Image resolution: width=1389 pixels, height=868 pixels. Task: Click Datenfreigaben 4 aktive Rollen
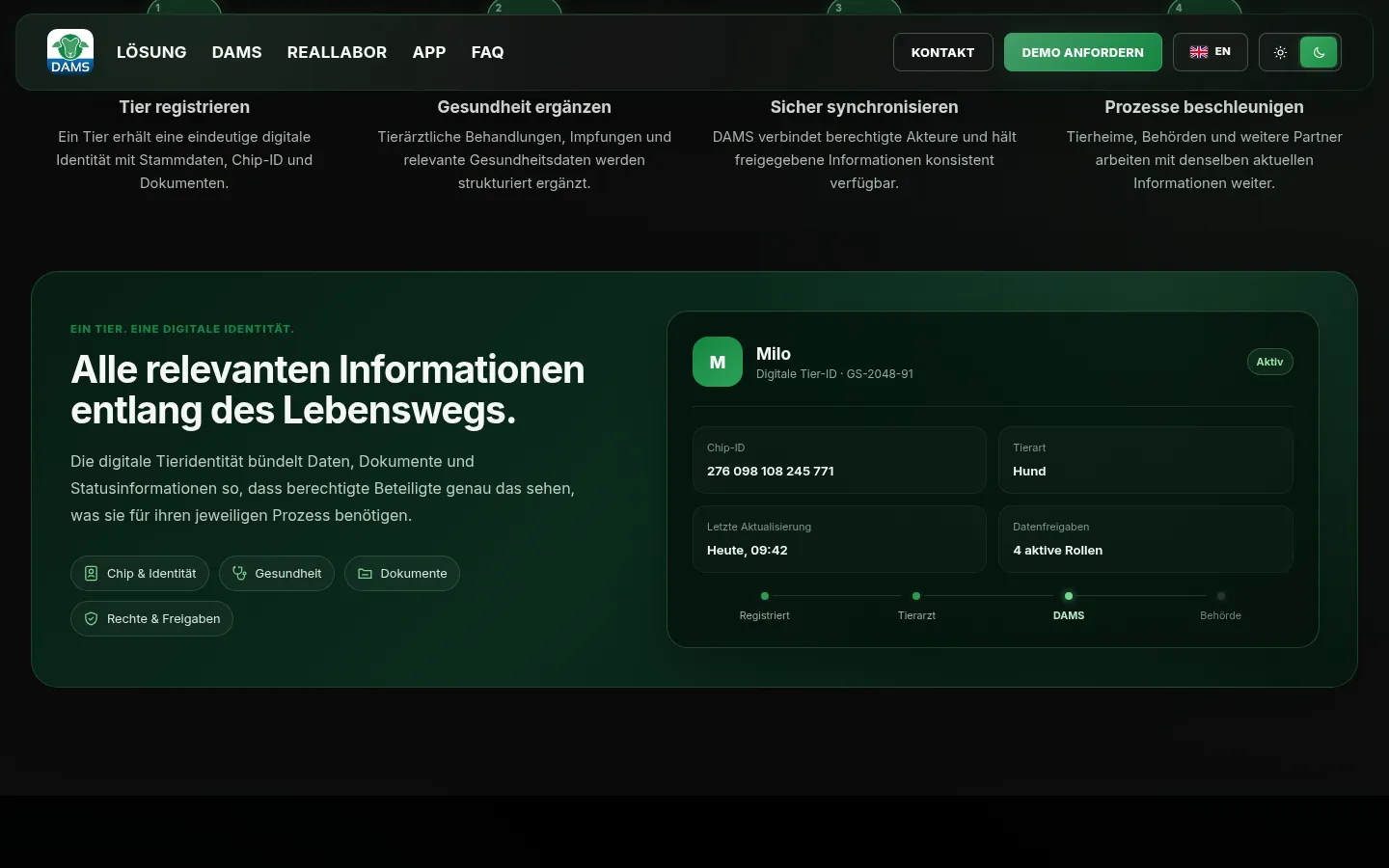[x=1145, y=539]
